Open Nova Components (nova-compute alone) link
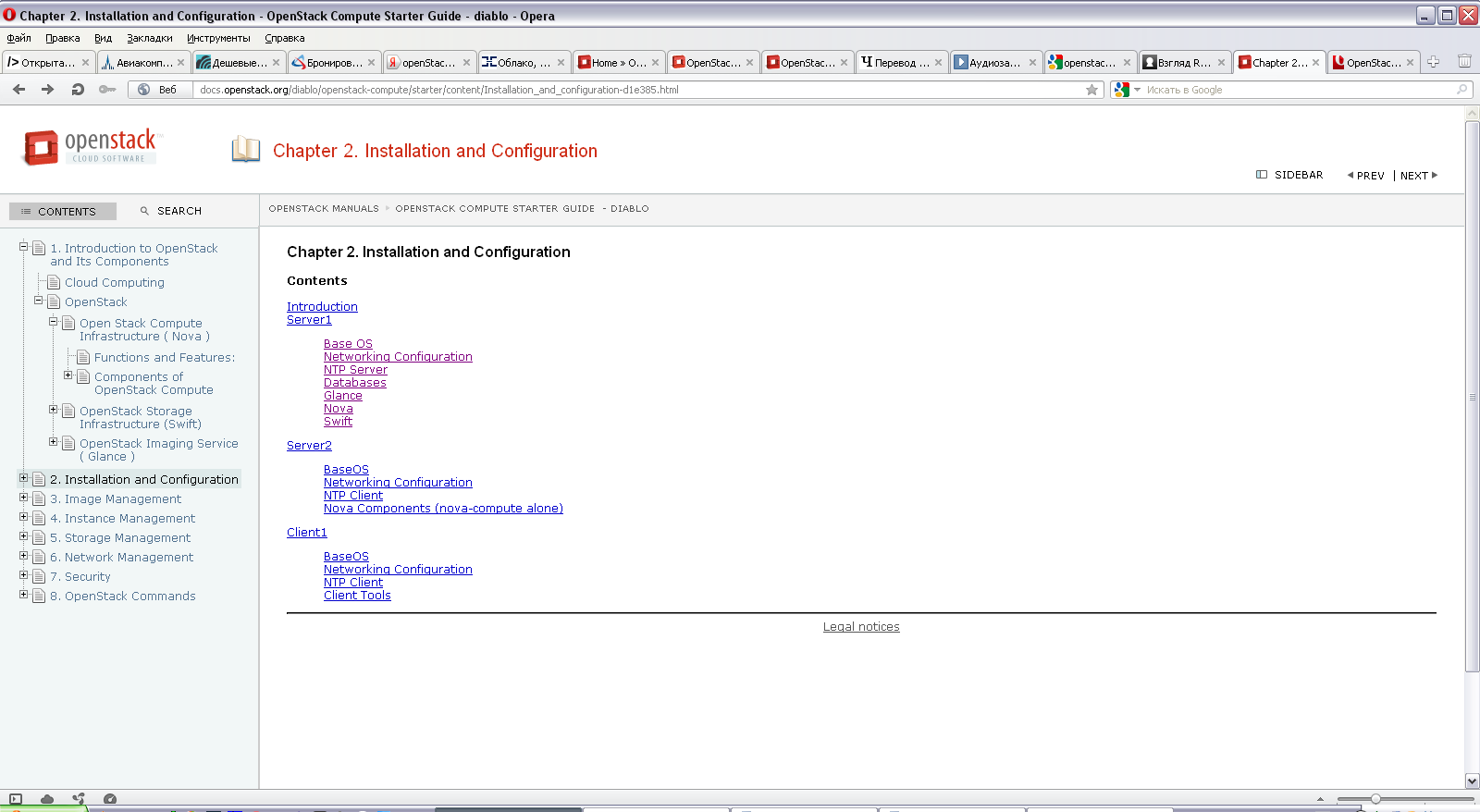The width and height of the screenshot is (1480, 812). click(443, 508)
